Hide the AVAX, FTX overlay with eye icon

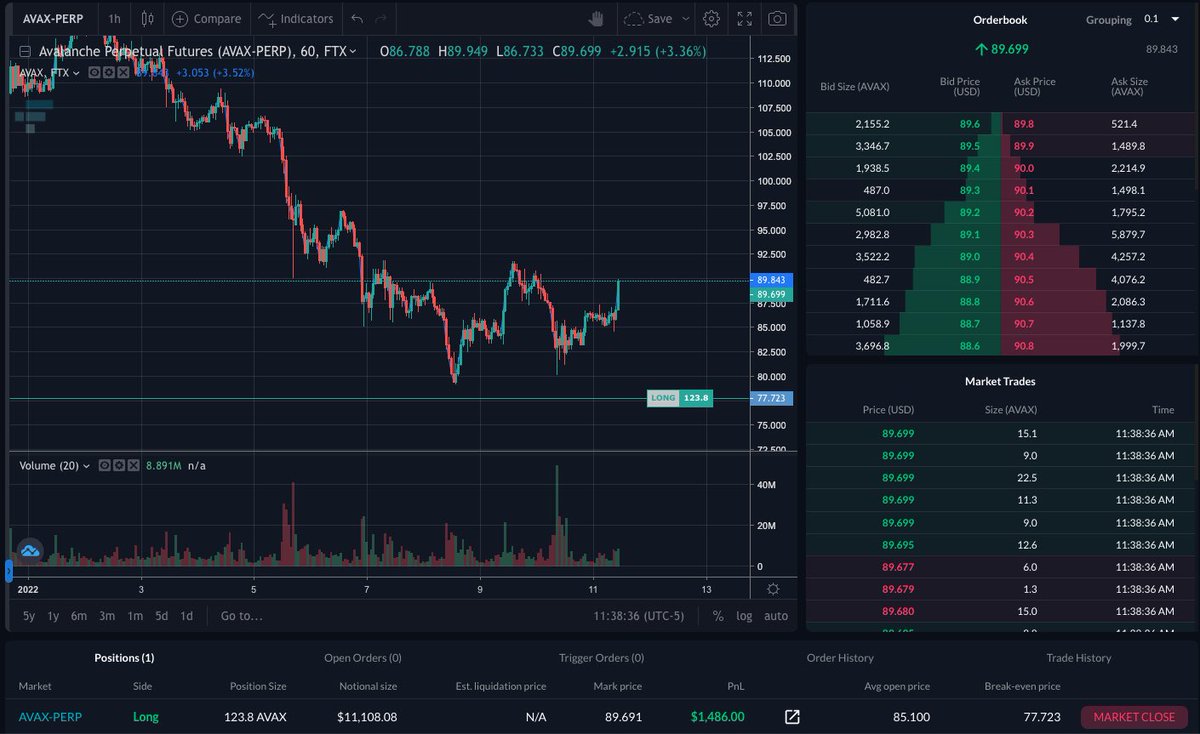(x=92, y=72)
